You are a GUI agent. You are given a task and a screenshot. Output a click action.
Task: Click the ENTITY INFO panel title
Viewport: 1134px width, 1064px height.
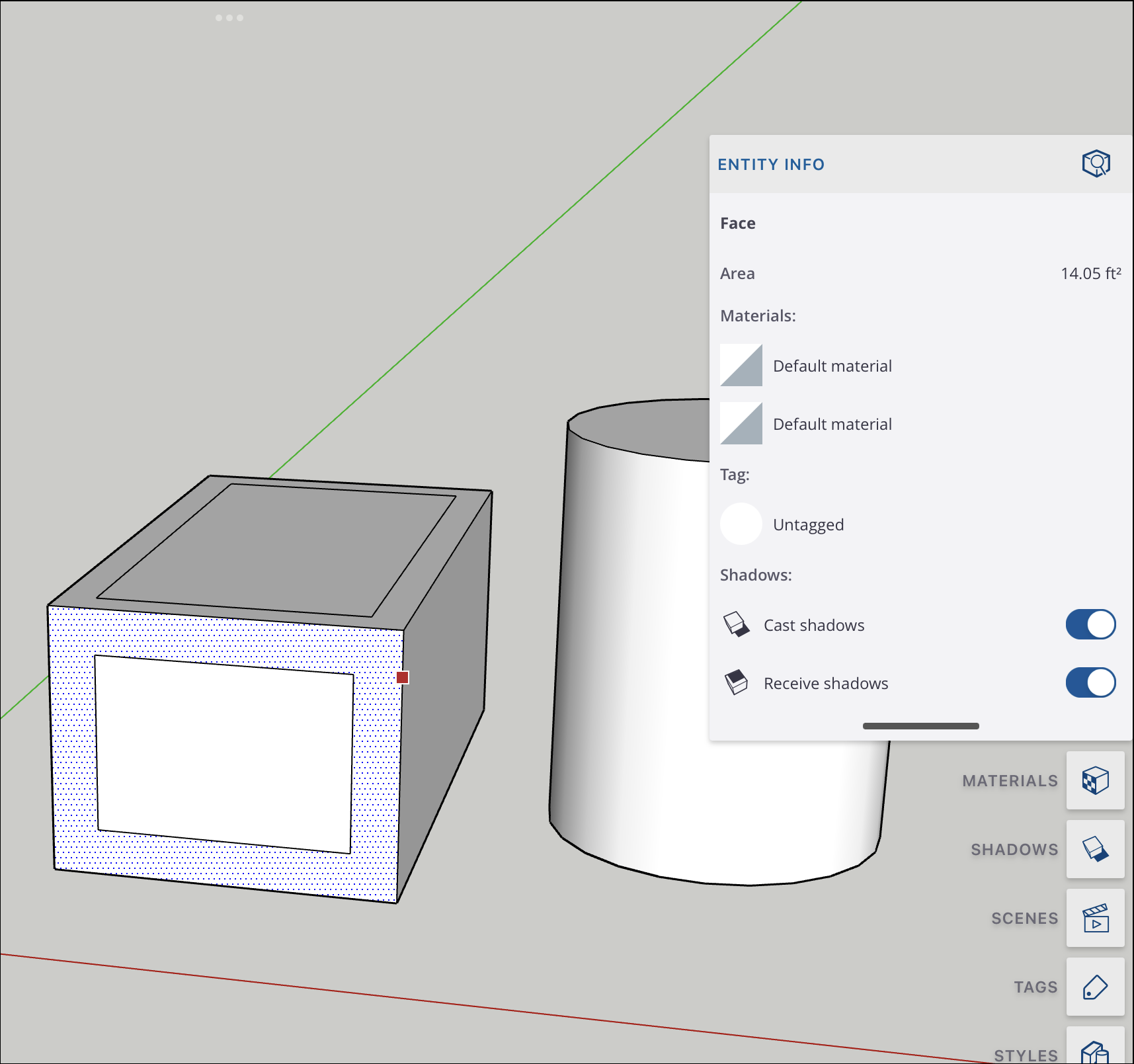[x=771, y=164]
